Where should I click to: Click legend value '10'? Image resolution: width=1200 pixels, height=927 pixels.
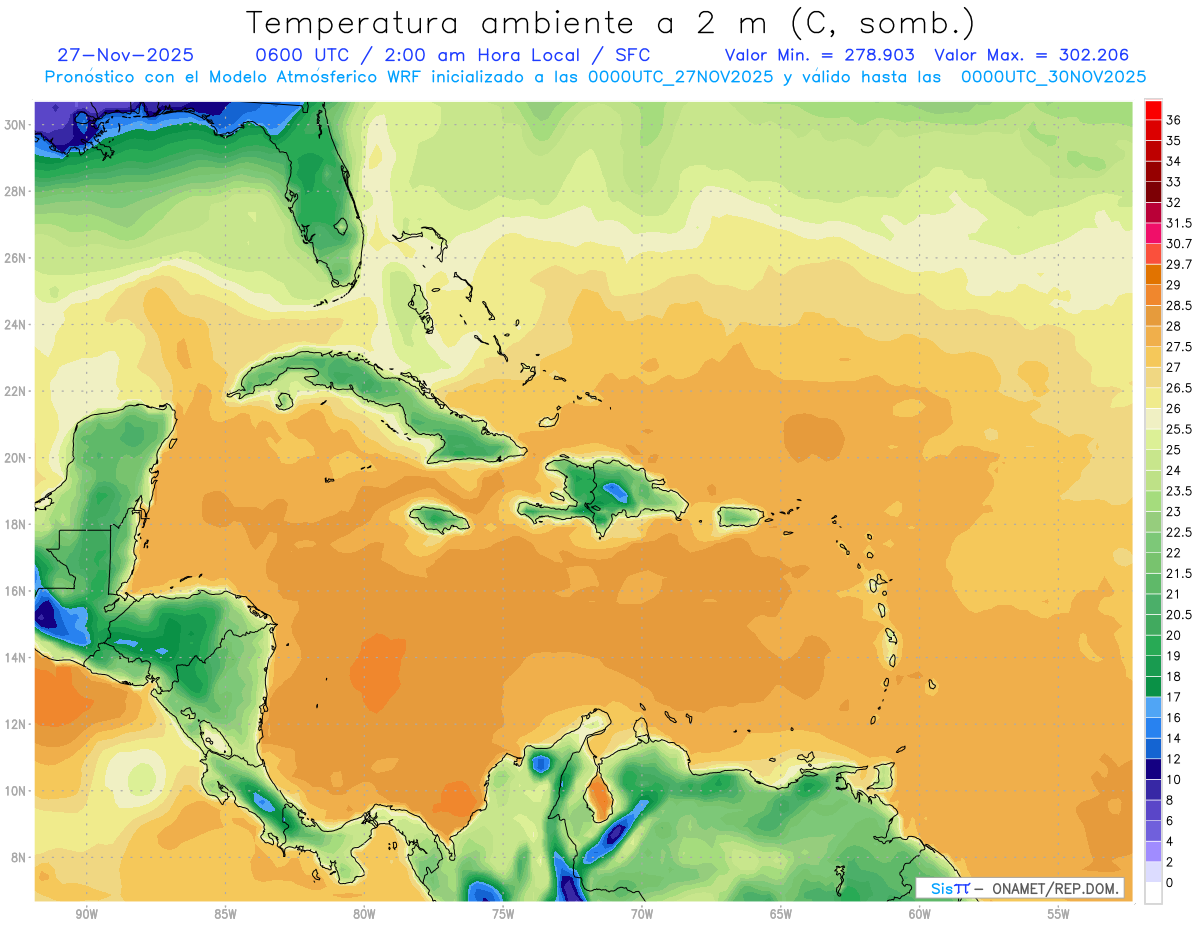1174,779
